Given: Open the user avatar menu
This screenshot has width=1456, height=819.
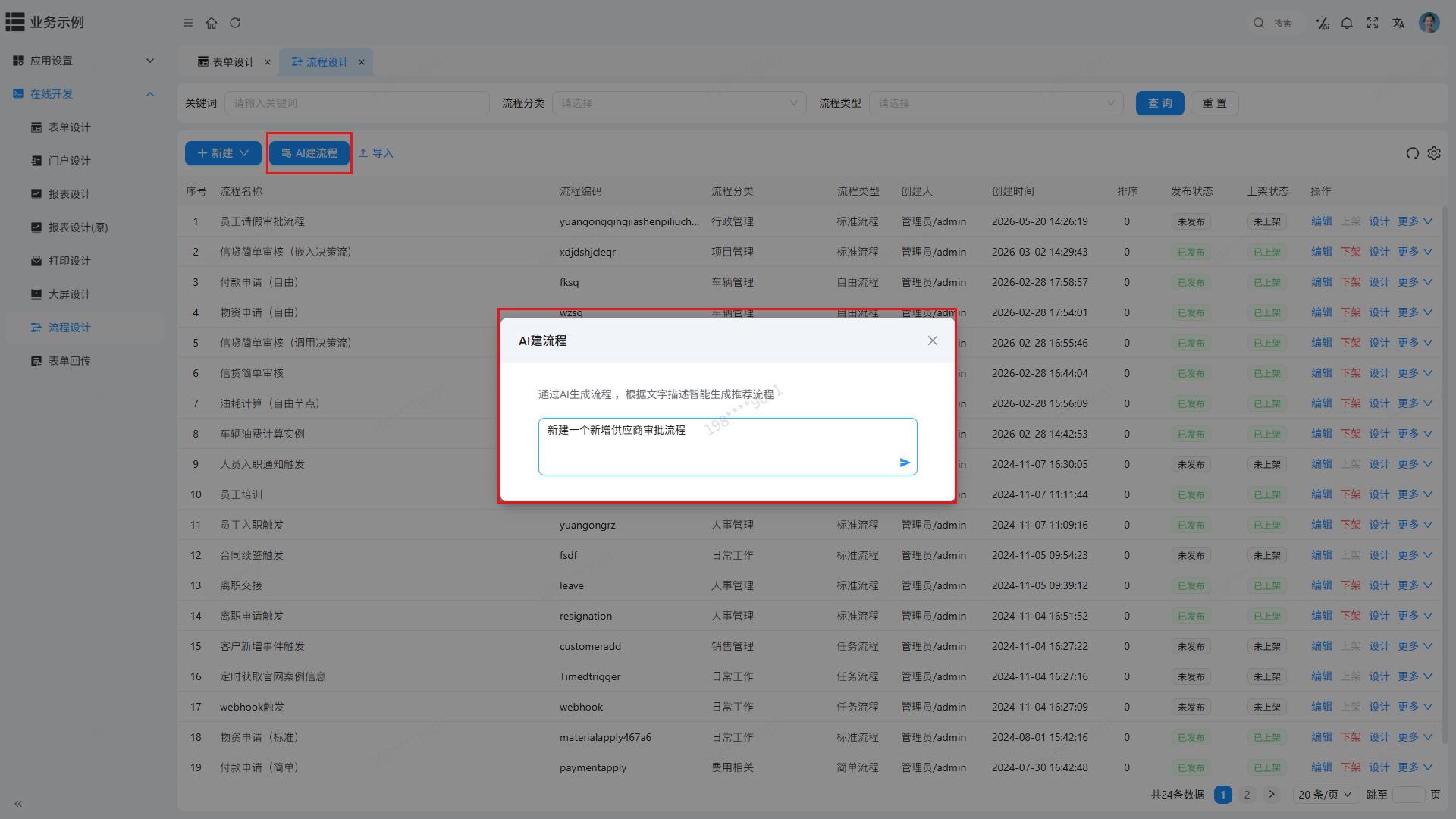Looking at the screenshot, I should [1429, 23].
